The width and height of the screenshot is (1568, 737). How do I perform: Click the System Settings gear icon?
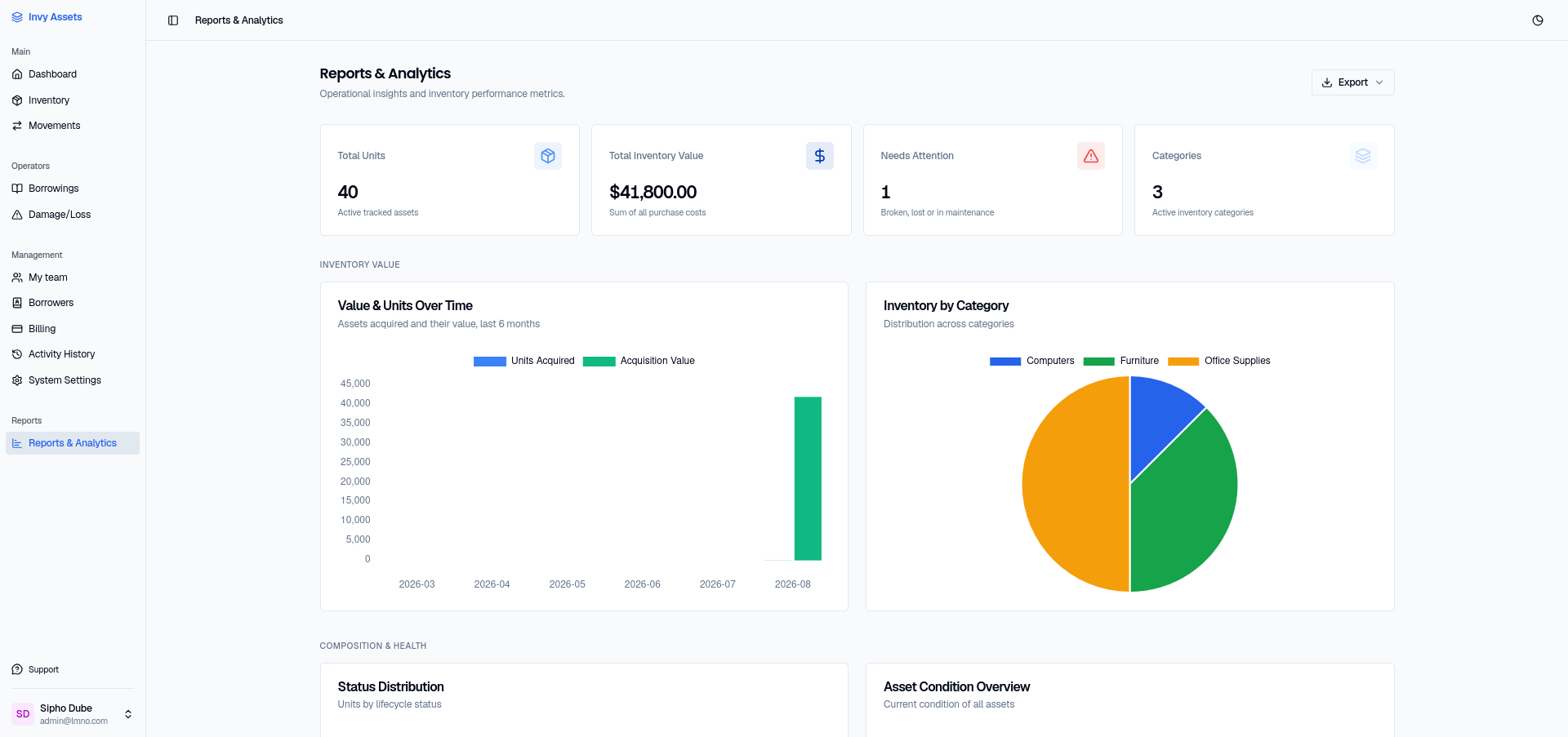17,380
